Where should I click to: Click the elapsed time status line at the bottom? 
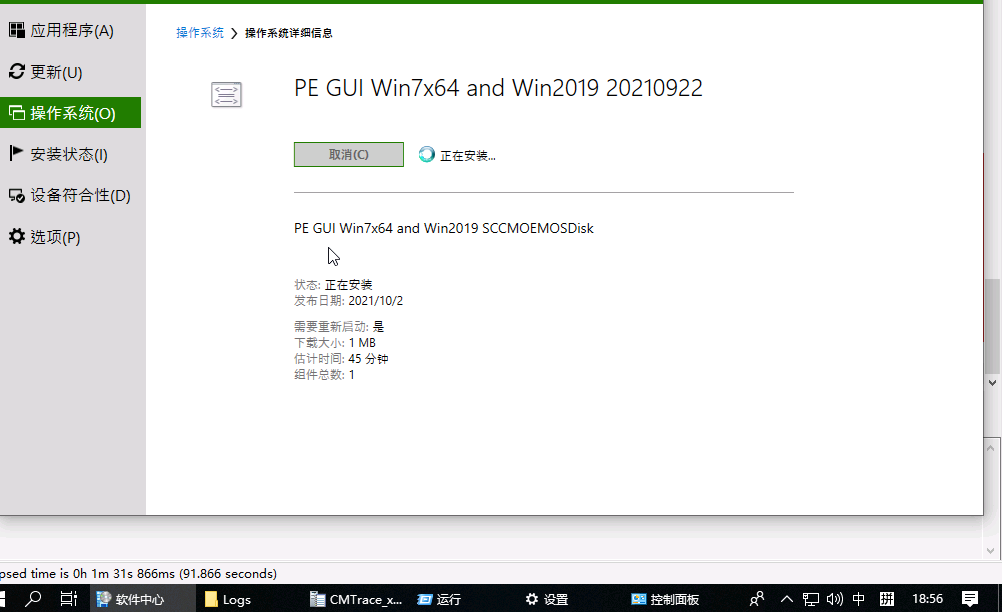[x=139, y=573]
